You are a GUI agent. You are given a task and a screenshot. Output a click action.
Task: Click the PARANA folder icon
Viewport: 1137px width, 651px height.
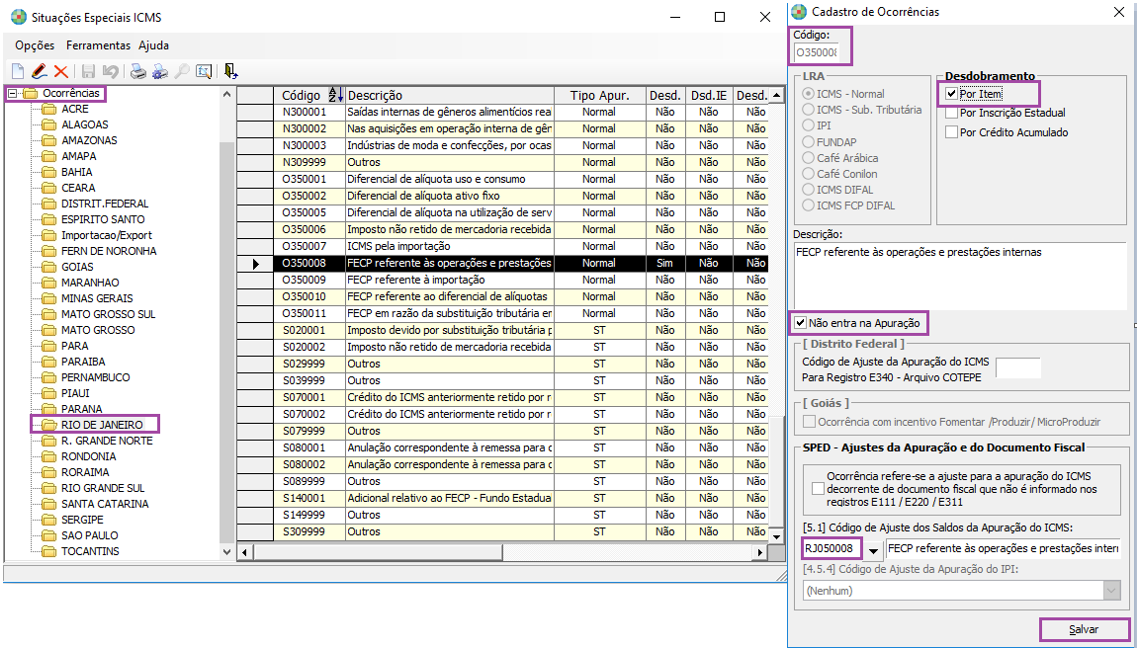tap(49, 409)
